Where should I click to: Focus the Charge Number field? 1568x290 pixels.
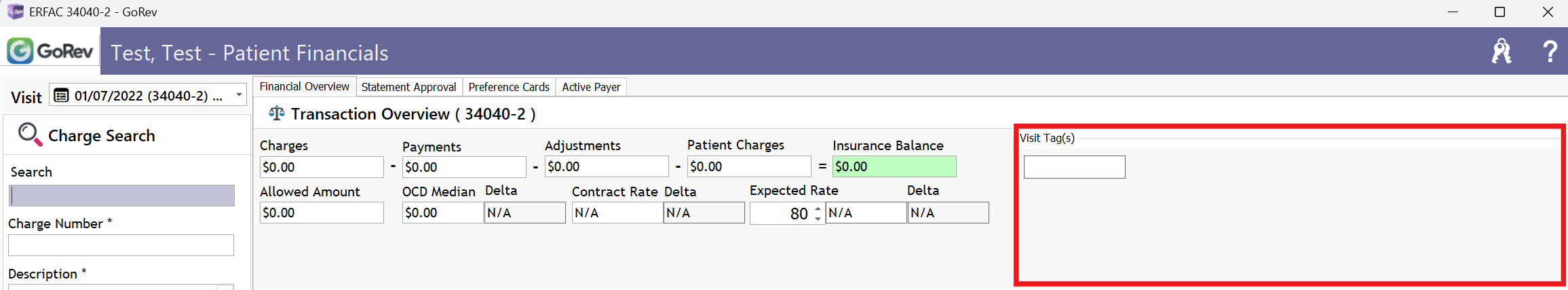[121, 245]
